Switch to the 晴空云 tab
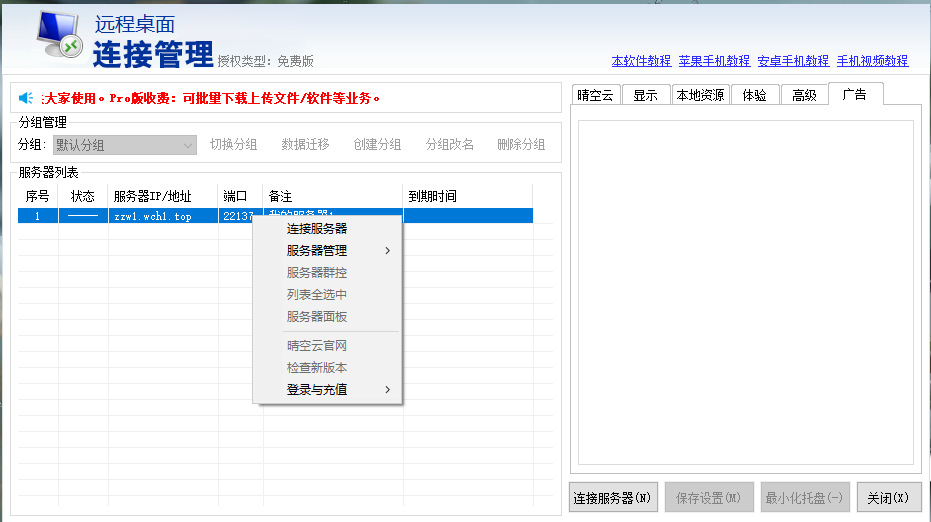Viewport: 931px width, 522px height. coord(595,96)
